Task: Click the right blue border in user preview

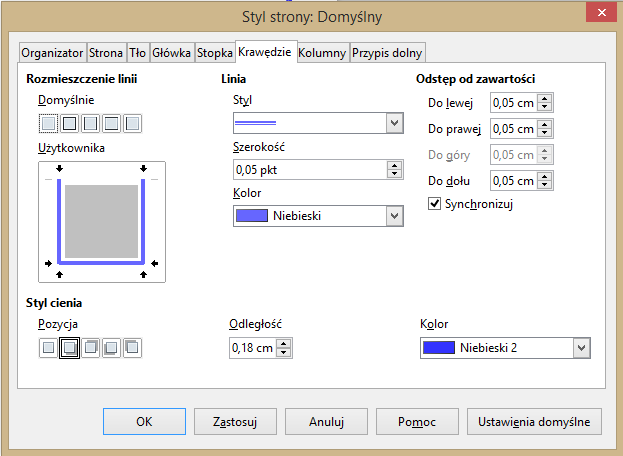Action: pos(143,220)
